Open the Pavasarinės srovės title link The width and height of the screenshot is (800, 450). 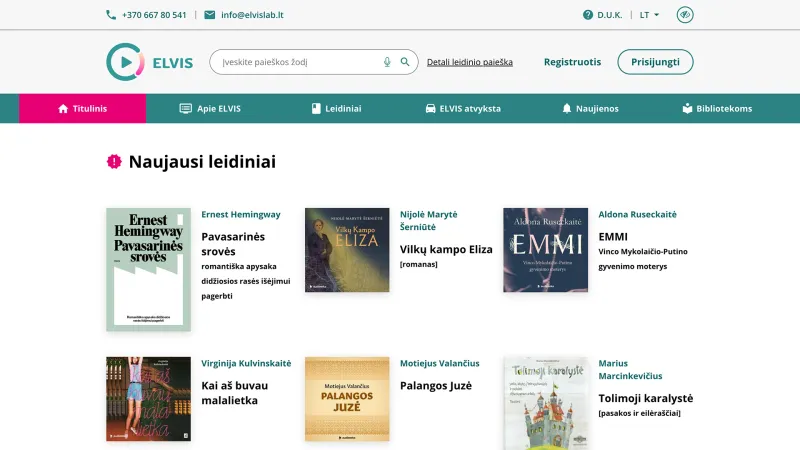233,244
